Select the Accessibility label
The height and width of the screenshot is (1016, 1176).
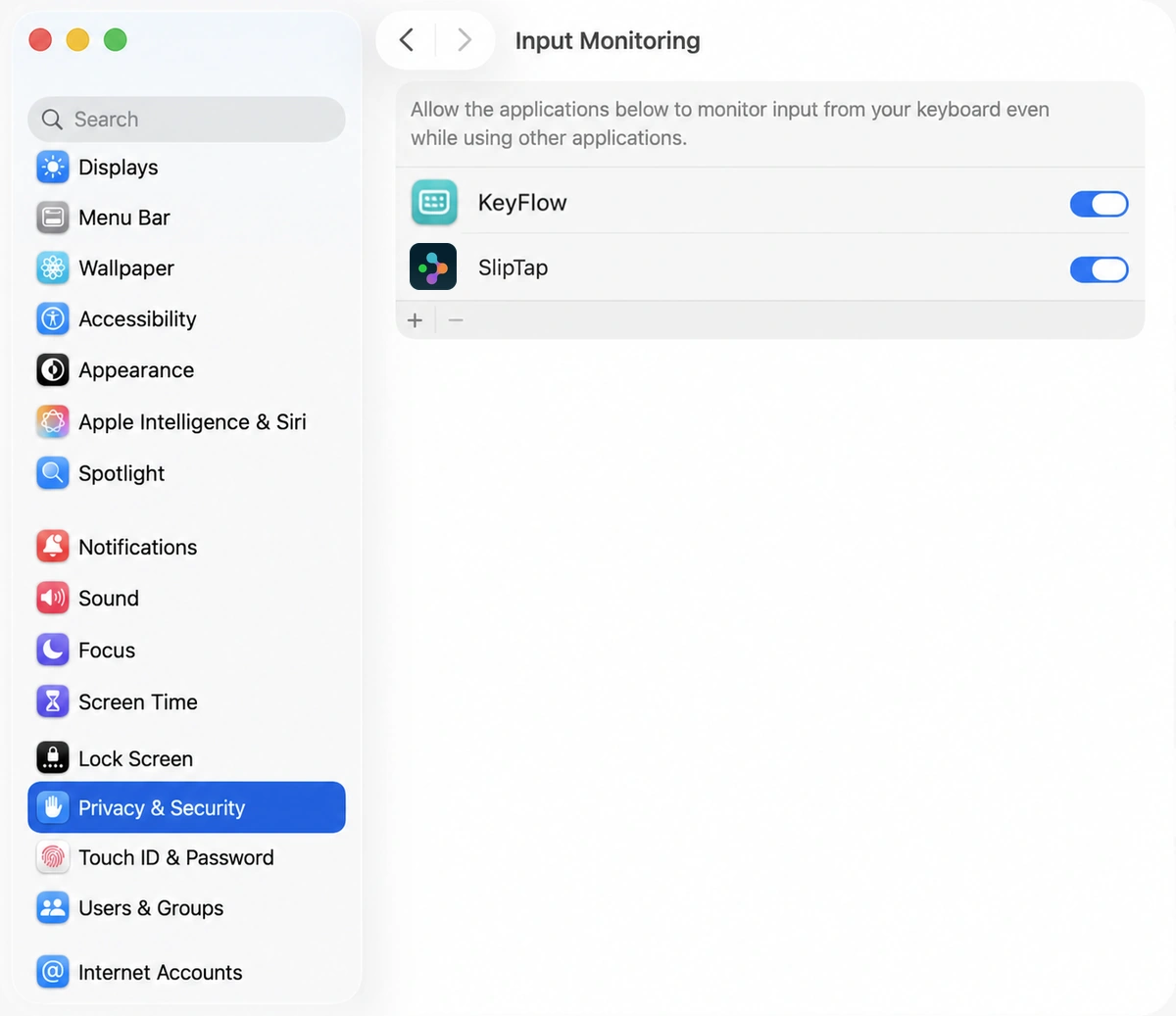tap(137, 319)
